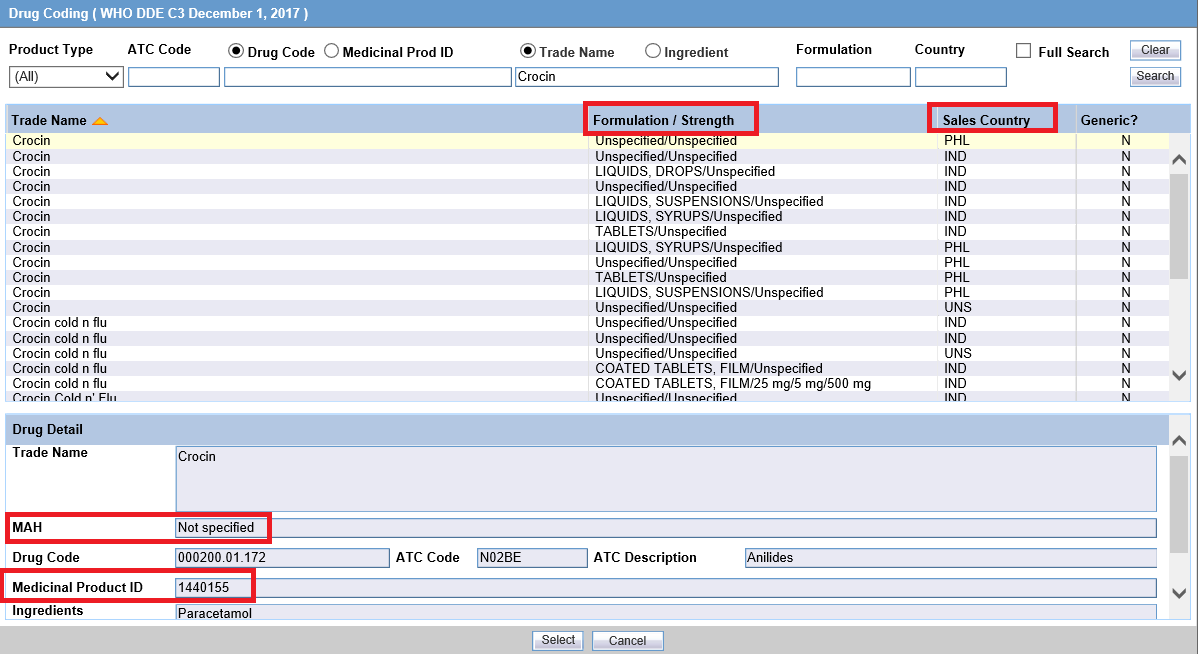Click the Ingredients field showing Paracetamol

point(665,613)
